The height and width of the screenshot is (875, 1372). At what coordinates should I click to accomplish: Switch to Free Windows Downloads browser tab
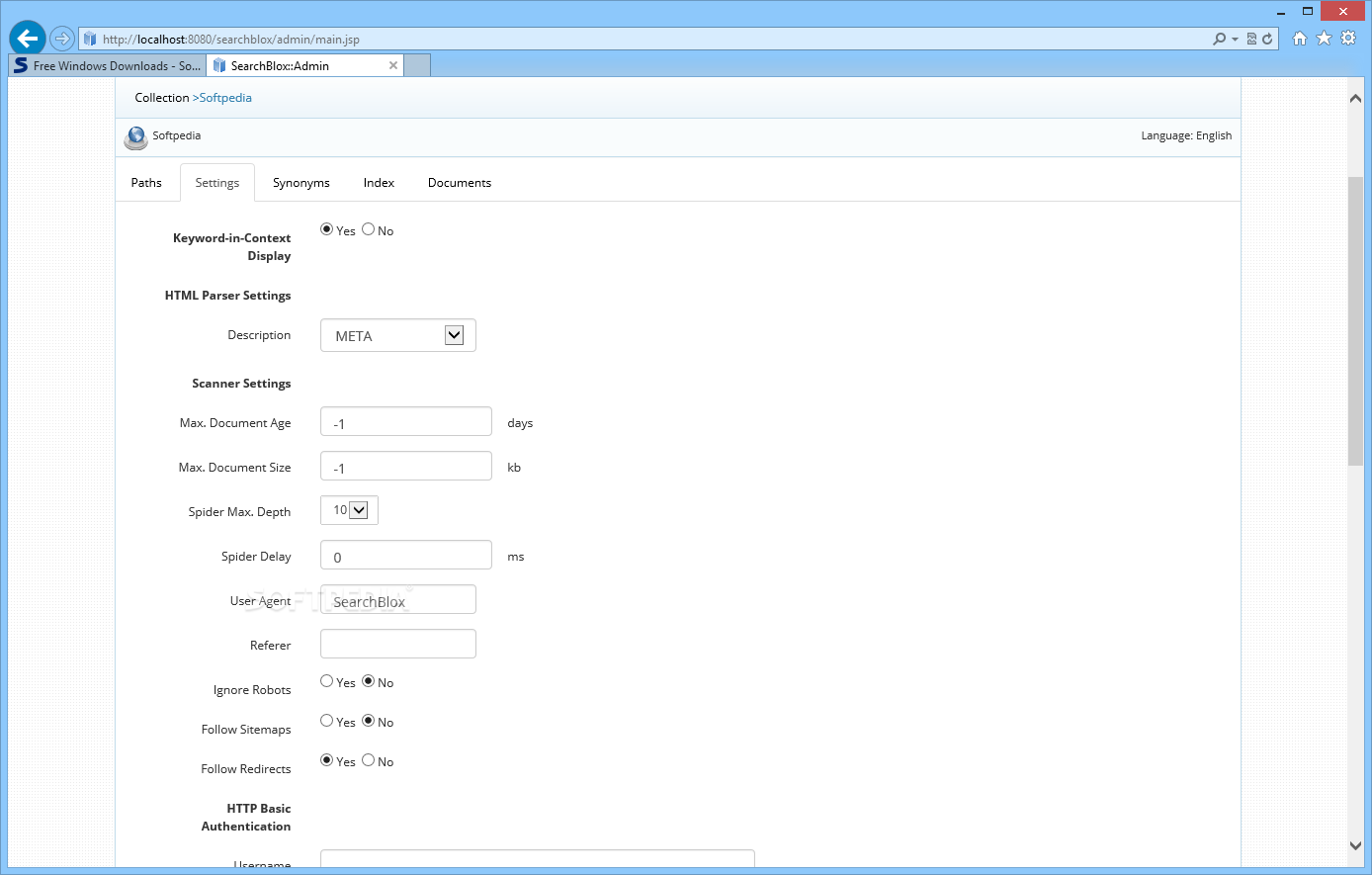(108, 65)
